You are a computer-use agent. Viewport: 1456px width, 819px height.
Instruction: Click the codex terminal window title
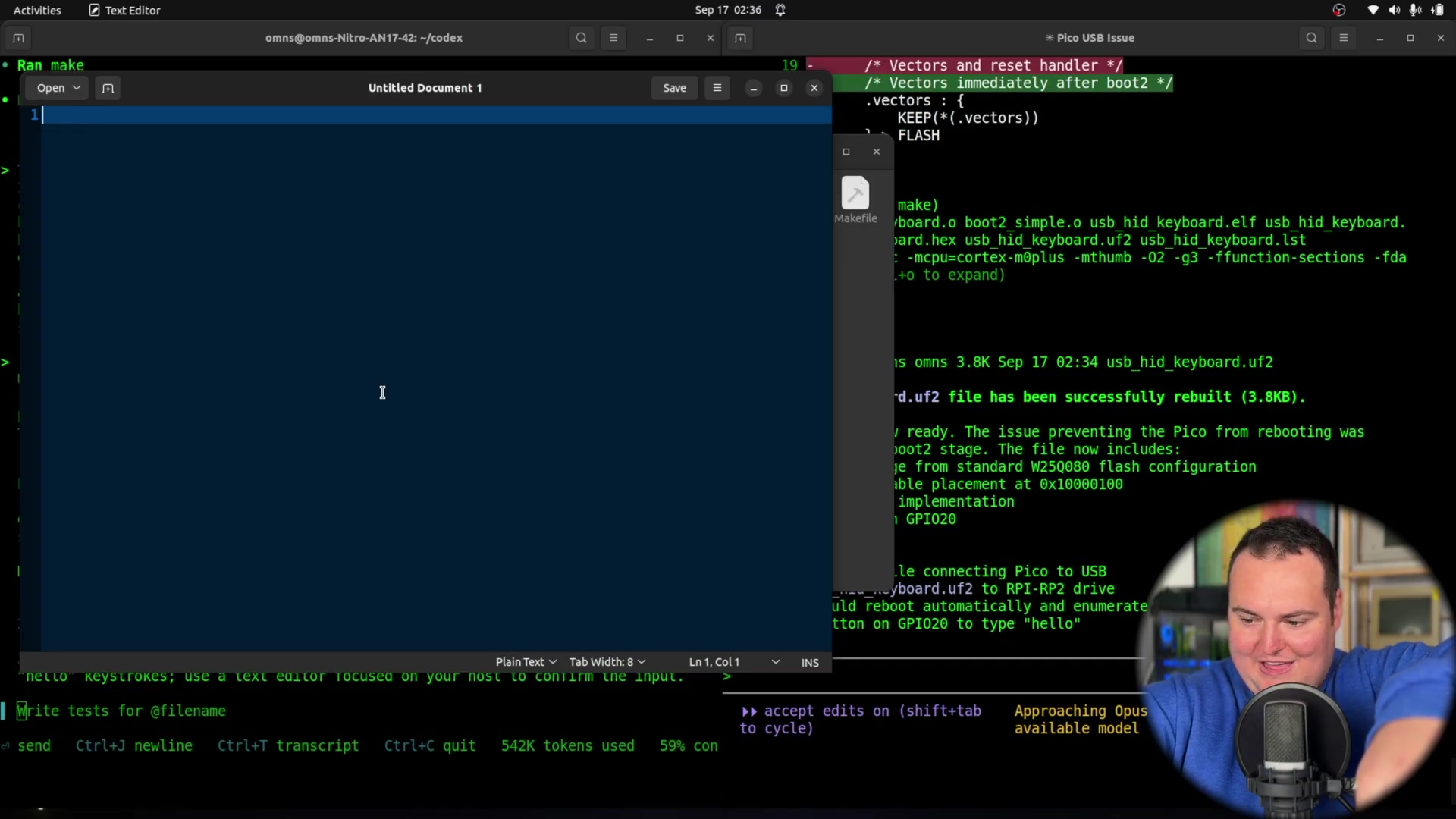pyautogui.click(x=364, y=38)
